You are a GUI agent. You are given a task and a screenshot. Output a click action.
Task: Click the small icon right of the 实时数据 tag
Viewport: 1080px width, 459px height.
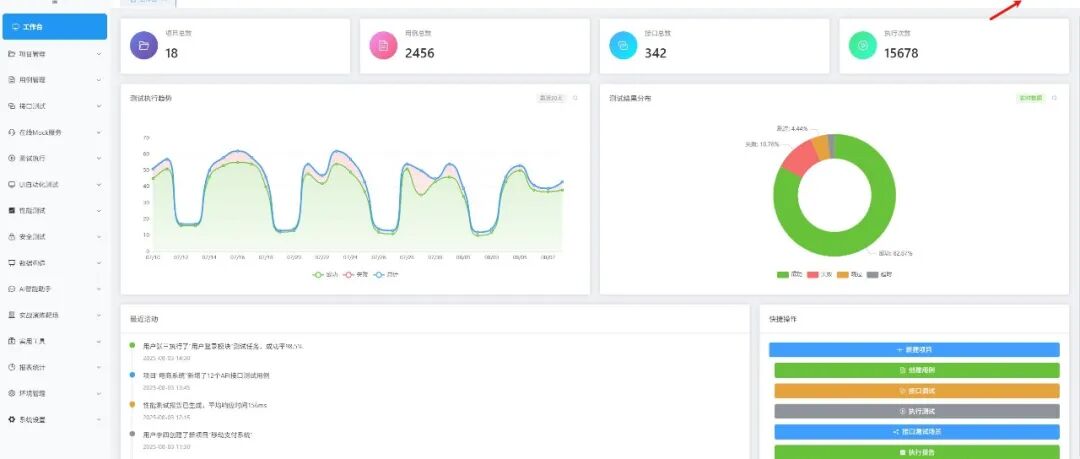coord(1055,99)
